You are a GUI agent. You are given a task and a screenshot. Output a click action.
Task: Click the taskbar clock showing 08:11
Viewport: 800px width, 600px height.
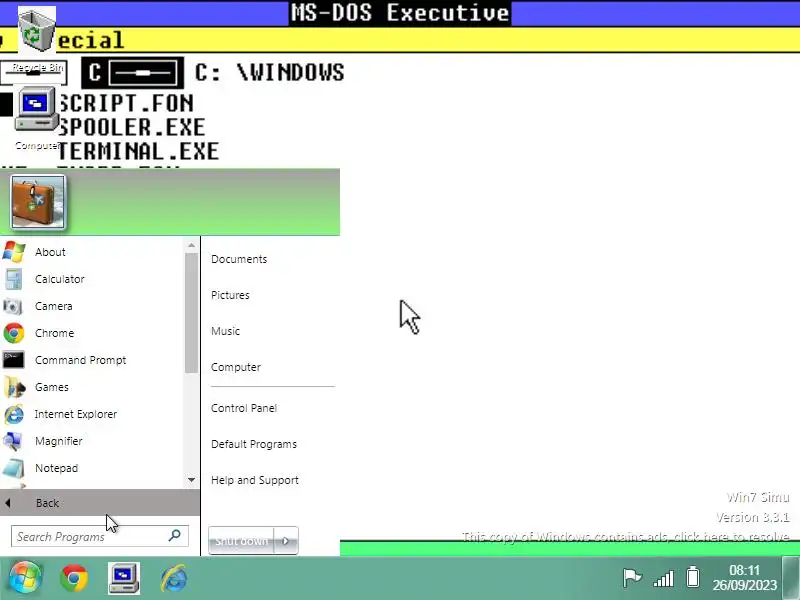tap(744, 578)
